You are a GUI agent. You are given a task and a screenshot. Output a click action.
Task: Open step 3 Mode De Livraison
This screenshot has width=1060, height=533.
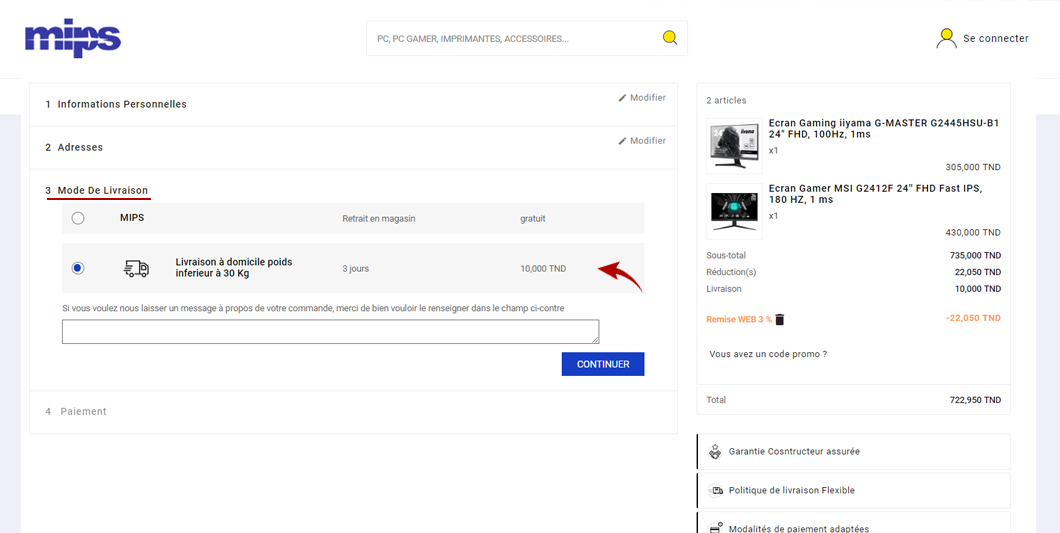pyautogui.click(x=97, y=191)
